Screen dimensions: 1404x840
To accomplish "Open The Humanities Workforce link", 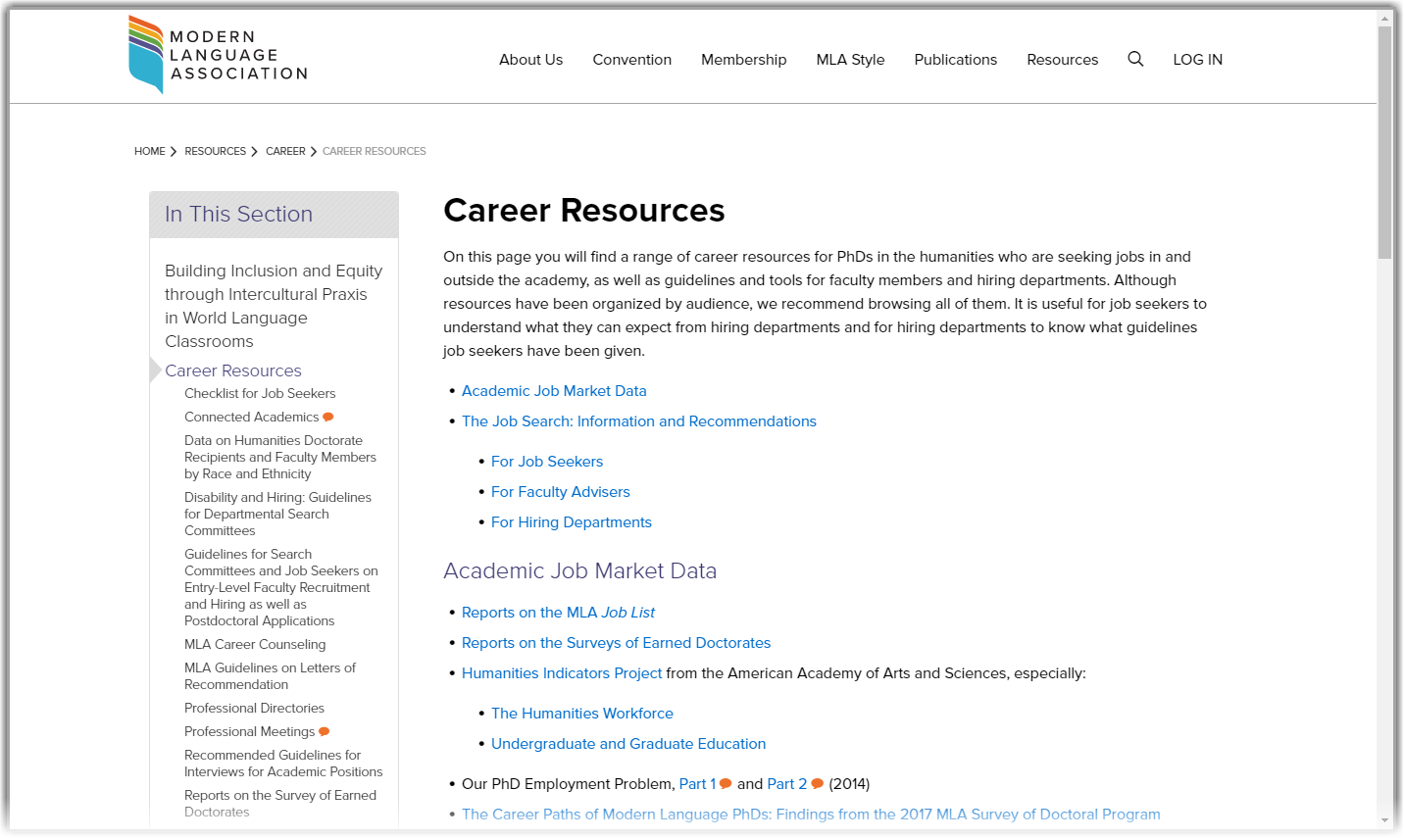I will click(x=582, y=714).
